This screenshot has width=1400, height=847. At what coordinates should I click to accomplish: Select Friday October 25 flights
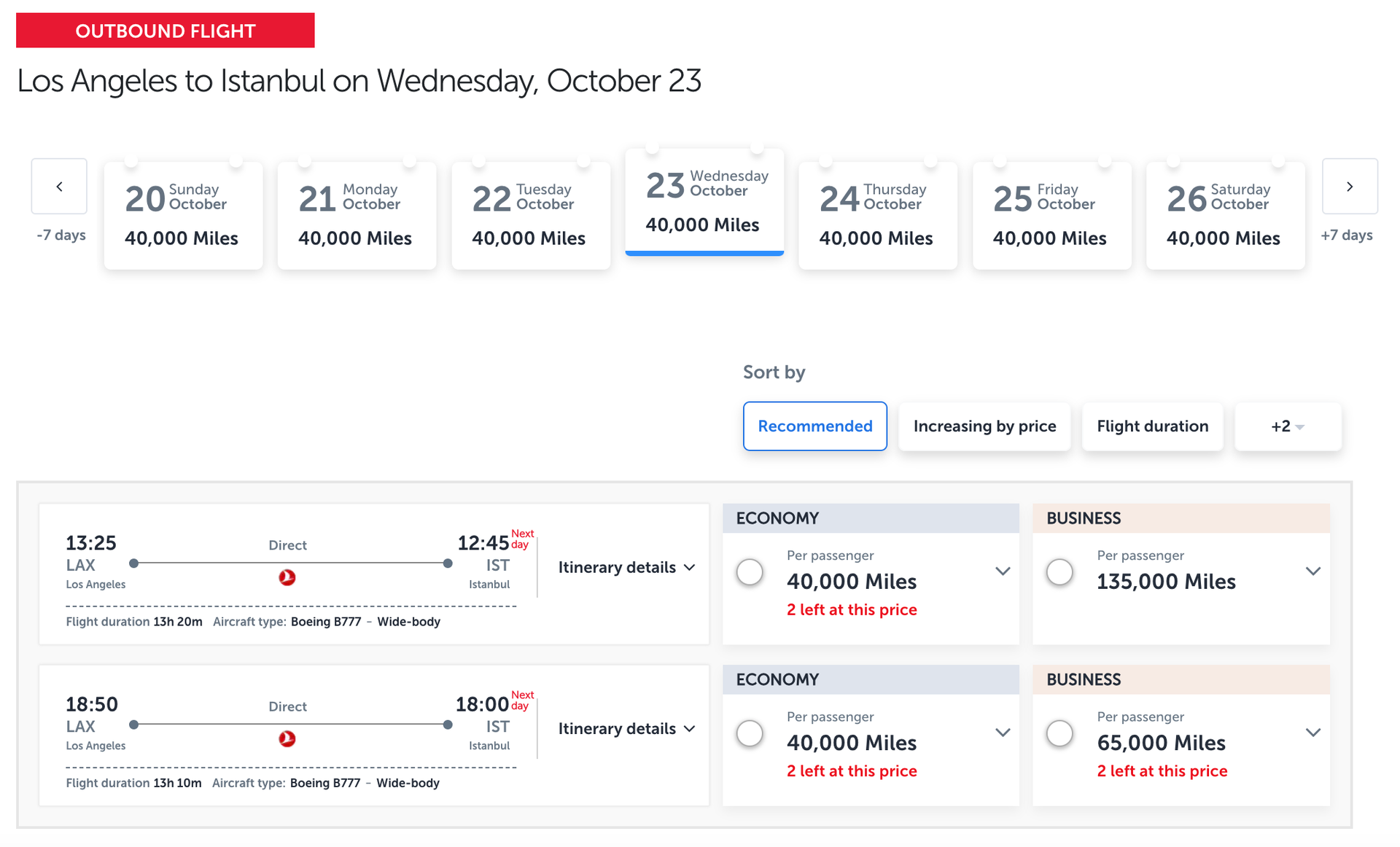pyautogui.click(x=1051, y=215)
